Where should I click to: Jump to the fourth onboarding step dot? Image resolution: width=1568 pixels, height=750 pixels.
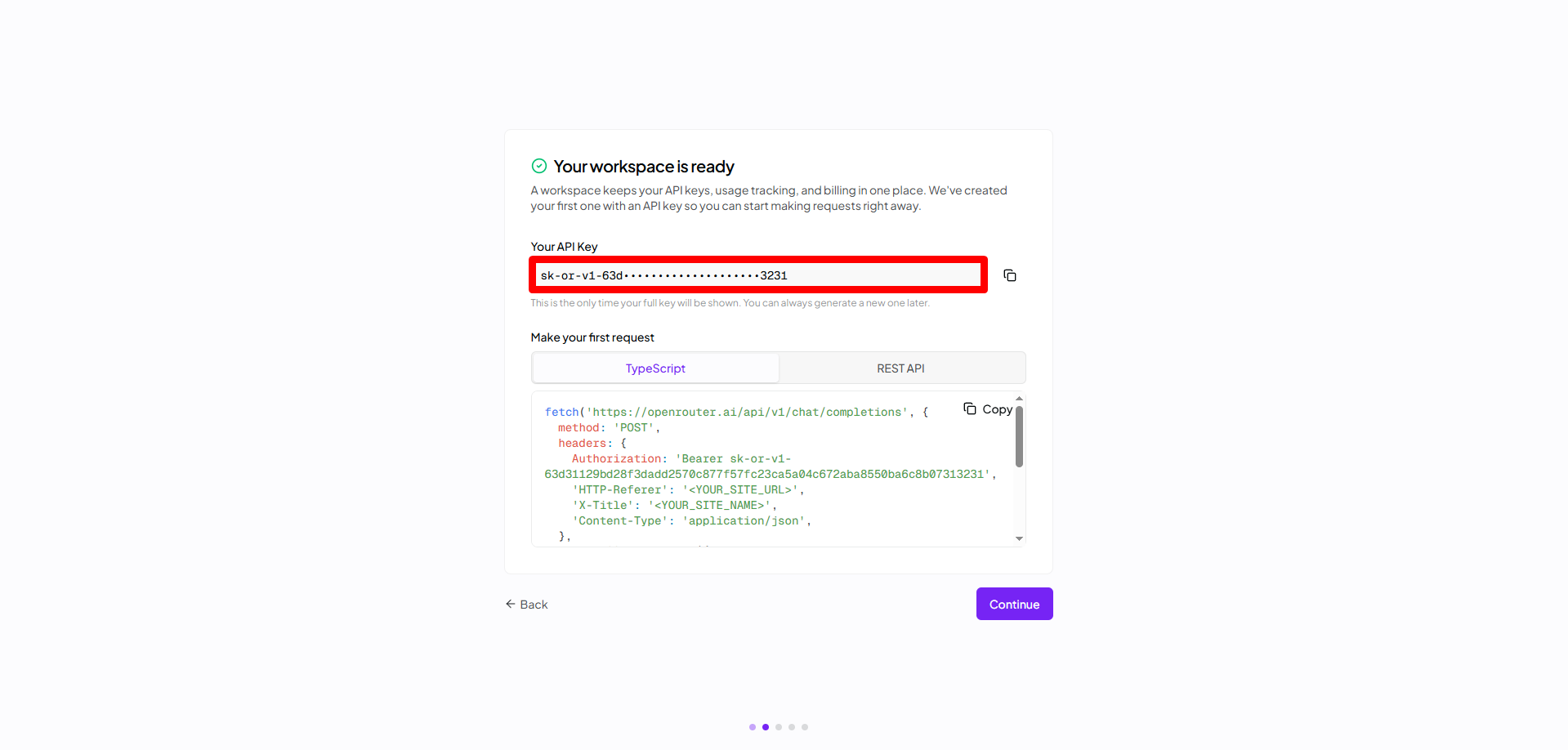(x=792, y=727)
